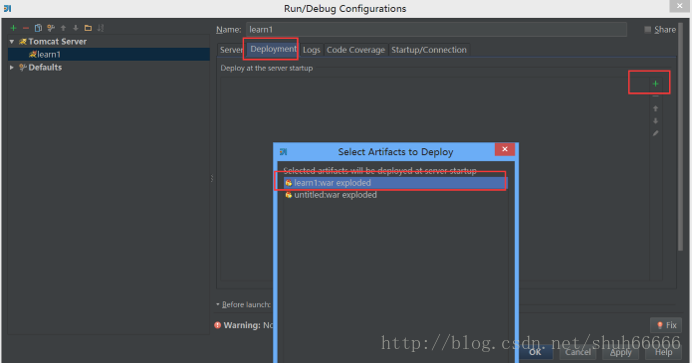Select learn1:war exploded artifact

click(x=395, y=183)
